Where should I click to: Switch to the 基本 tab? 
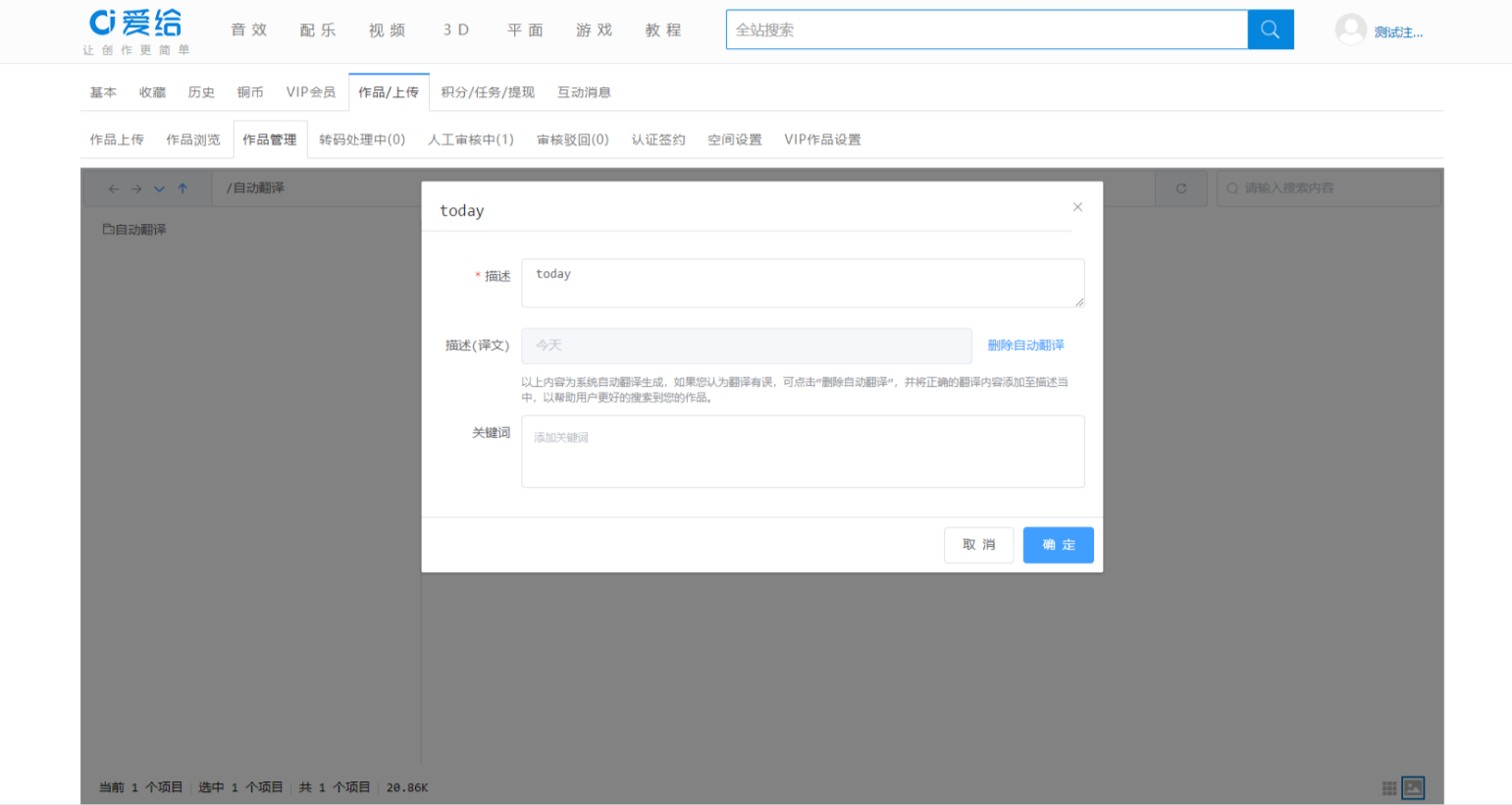click(103, 92)
